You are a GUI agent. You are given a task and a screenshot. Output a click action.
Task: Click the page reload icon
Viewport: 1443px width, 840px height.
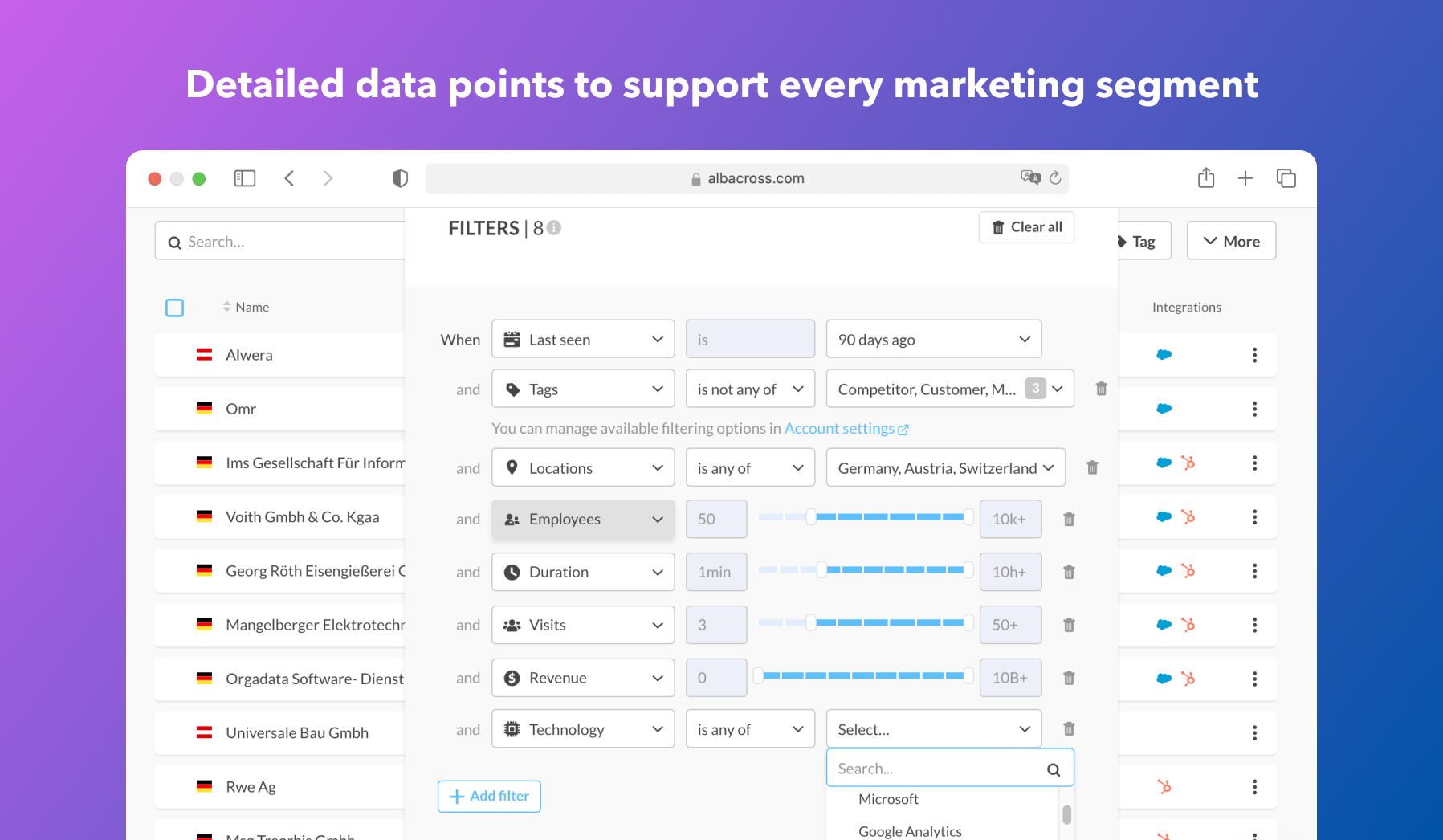pyautogui.click(x=1055, y=178)
